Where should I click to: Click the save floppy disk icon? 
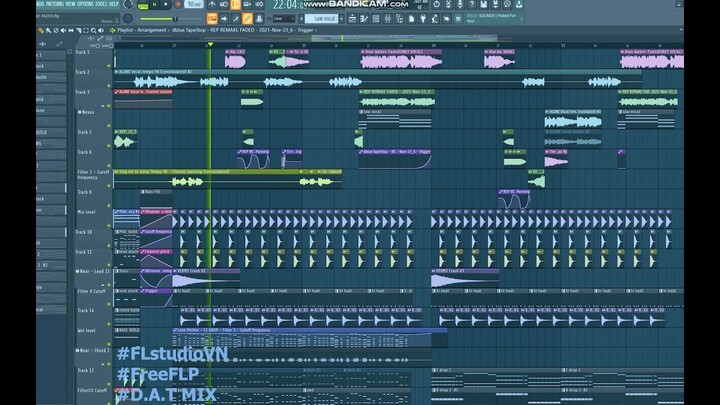tap(484, 4)
